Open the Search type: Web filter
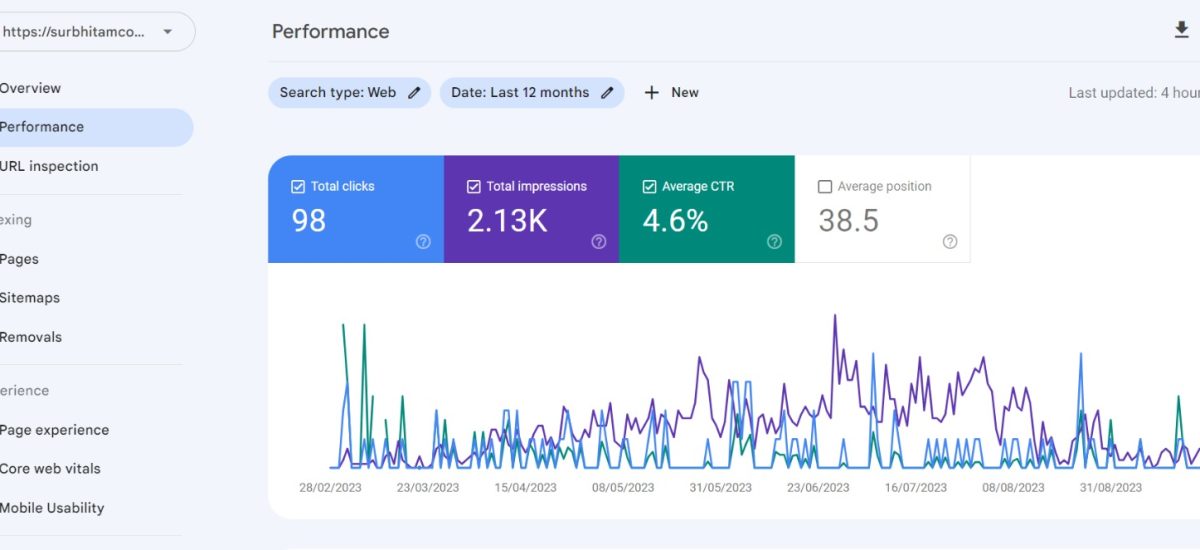The image size is (1200, 550). pos(338,93)
